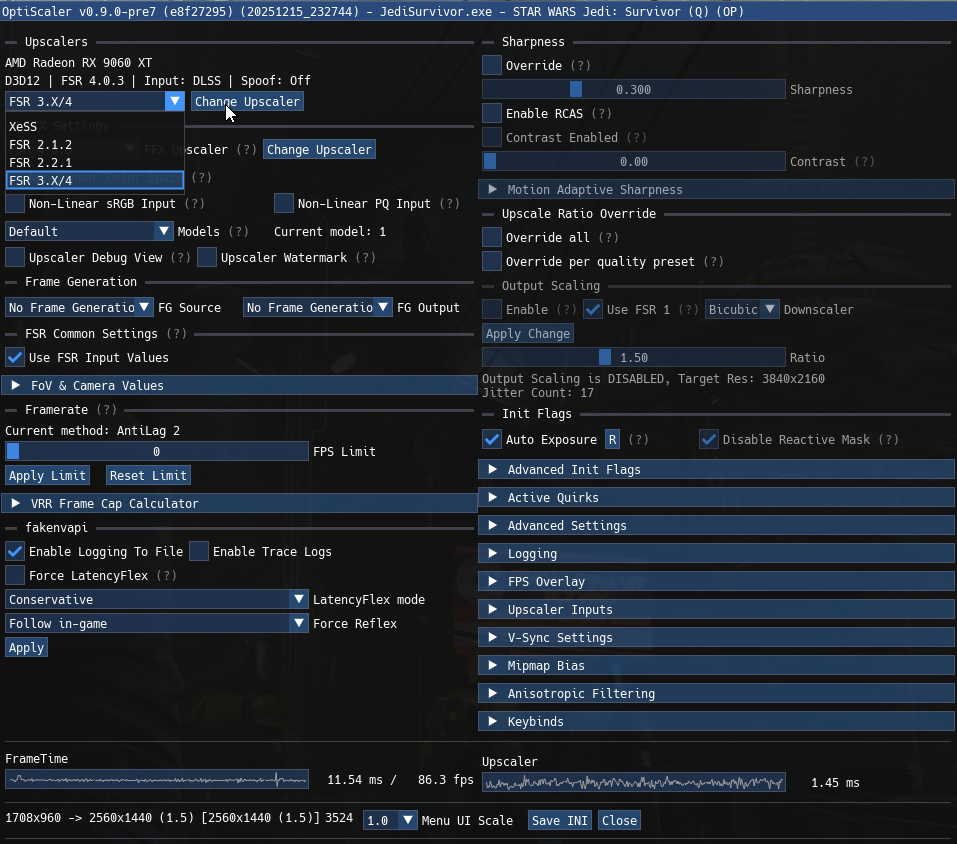Expand the Keybinds section

pyautogui.click(x=717, y=721)
